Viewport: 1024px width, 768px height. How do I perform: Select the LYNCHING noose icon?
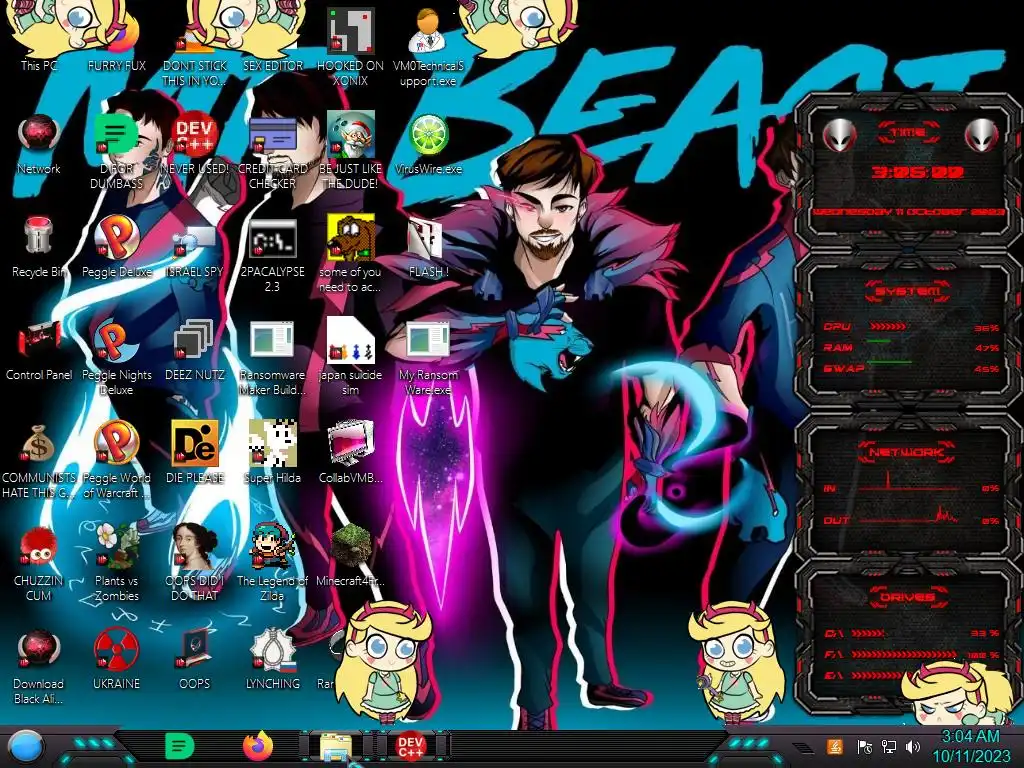tap(272, 658)
